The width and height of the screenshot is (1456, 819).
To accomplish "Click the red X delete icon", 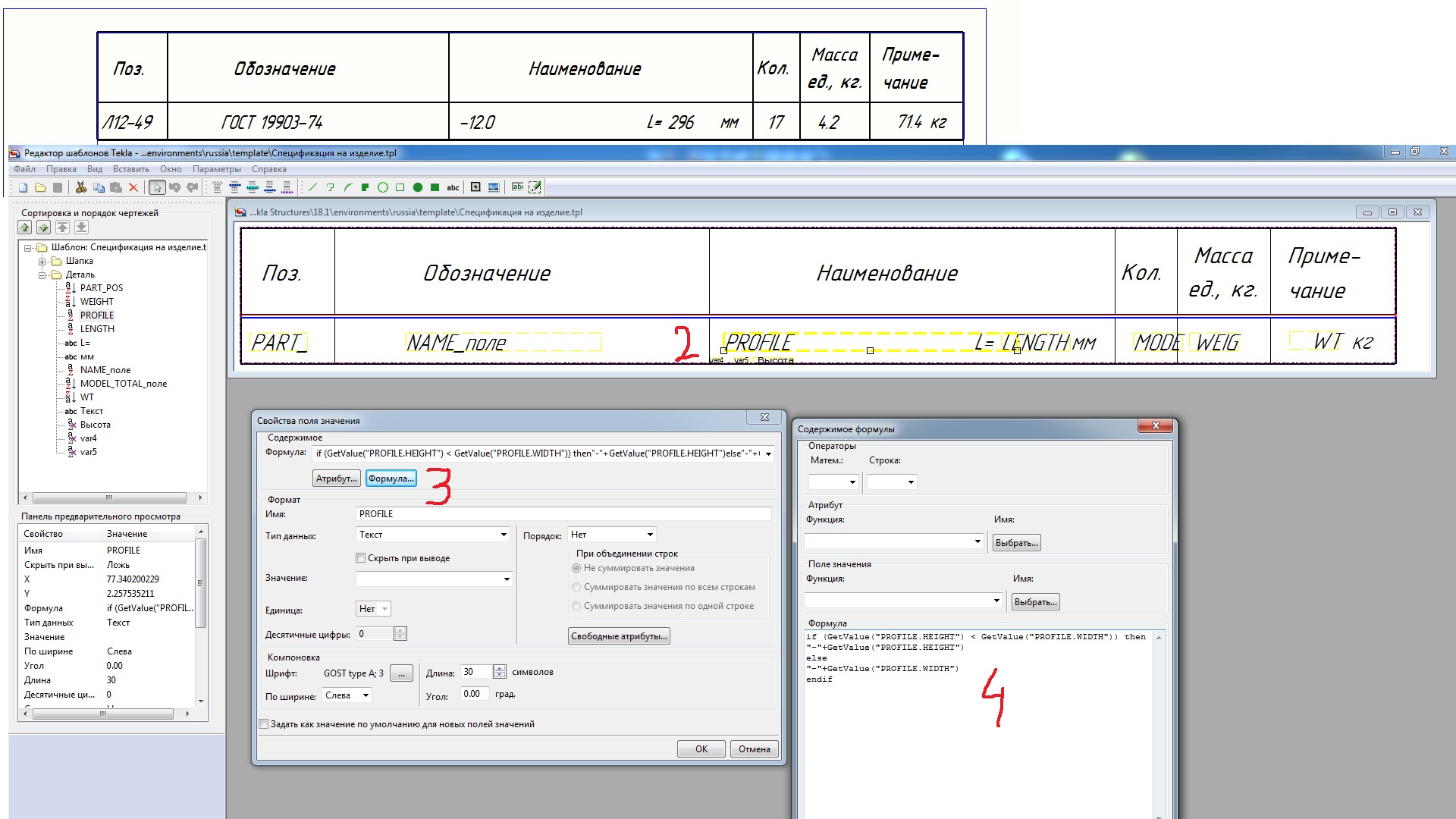I will pos(133,187).
